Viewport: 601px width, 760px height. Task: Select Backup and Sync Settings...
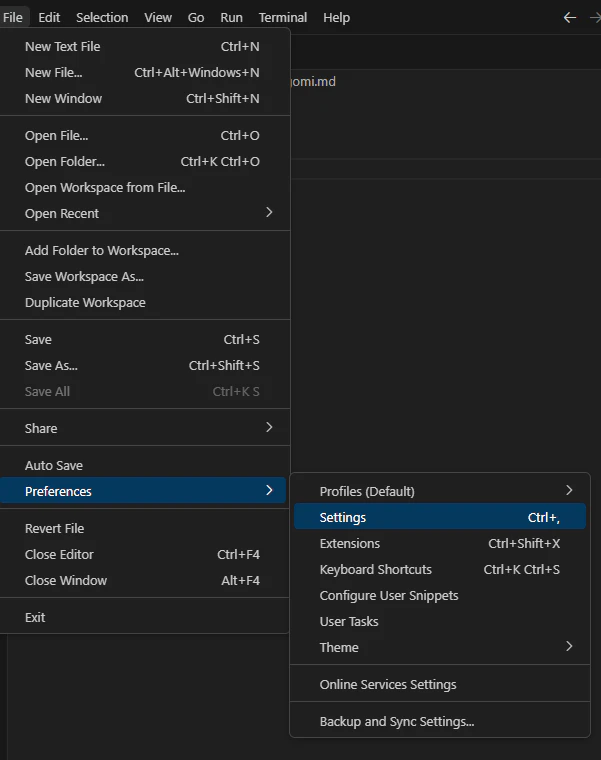pos(440,721)
